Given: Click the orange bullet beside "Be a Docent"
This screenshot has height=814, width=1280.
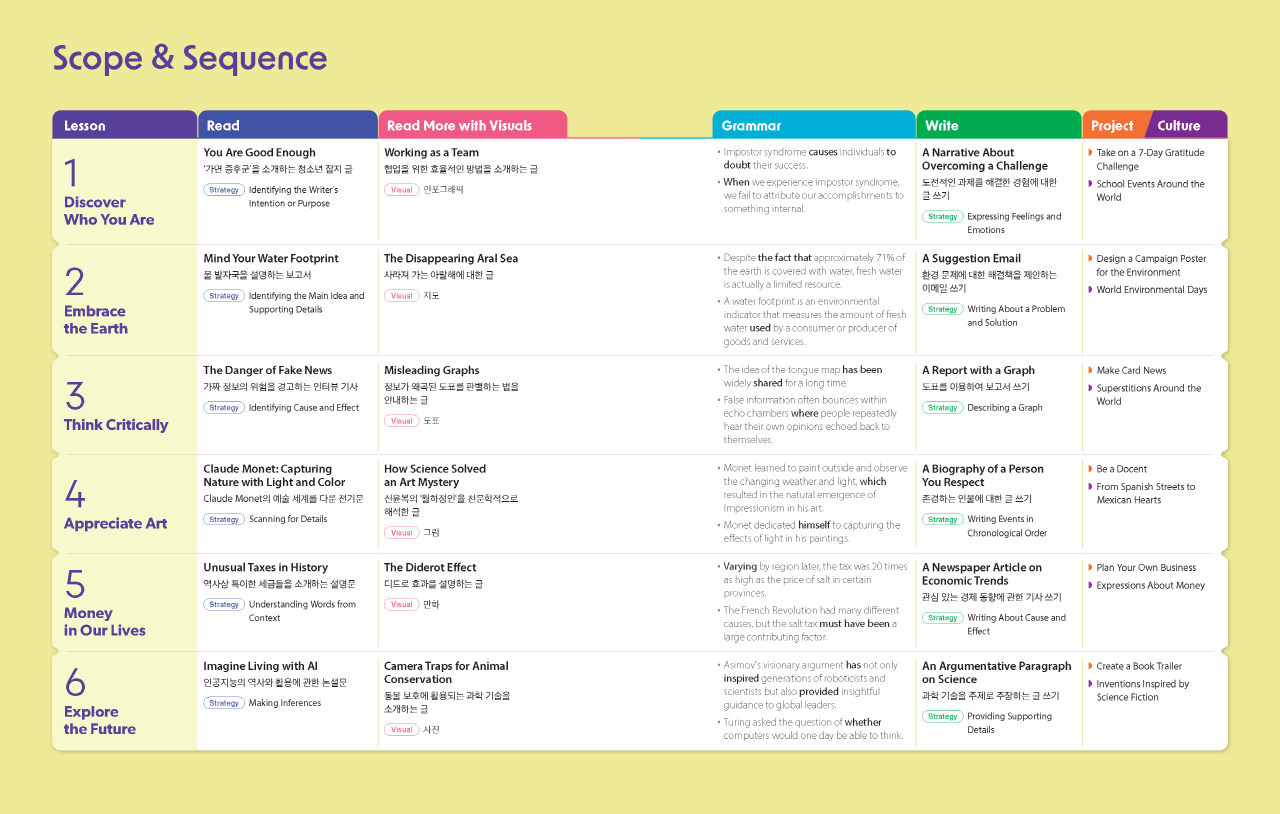Looking at the screenshot, I should click(x=1090, y=469).
